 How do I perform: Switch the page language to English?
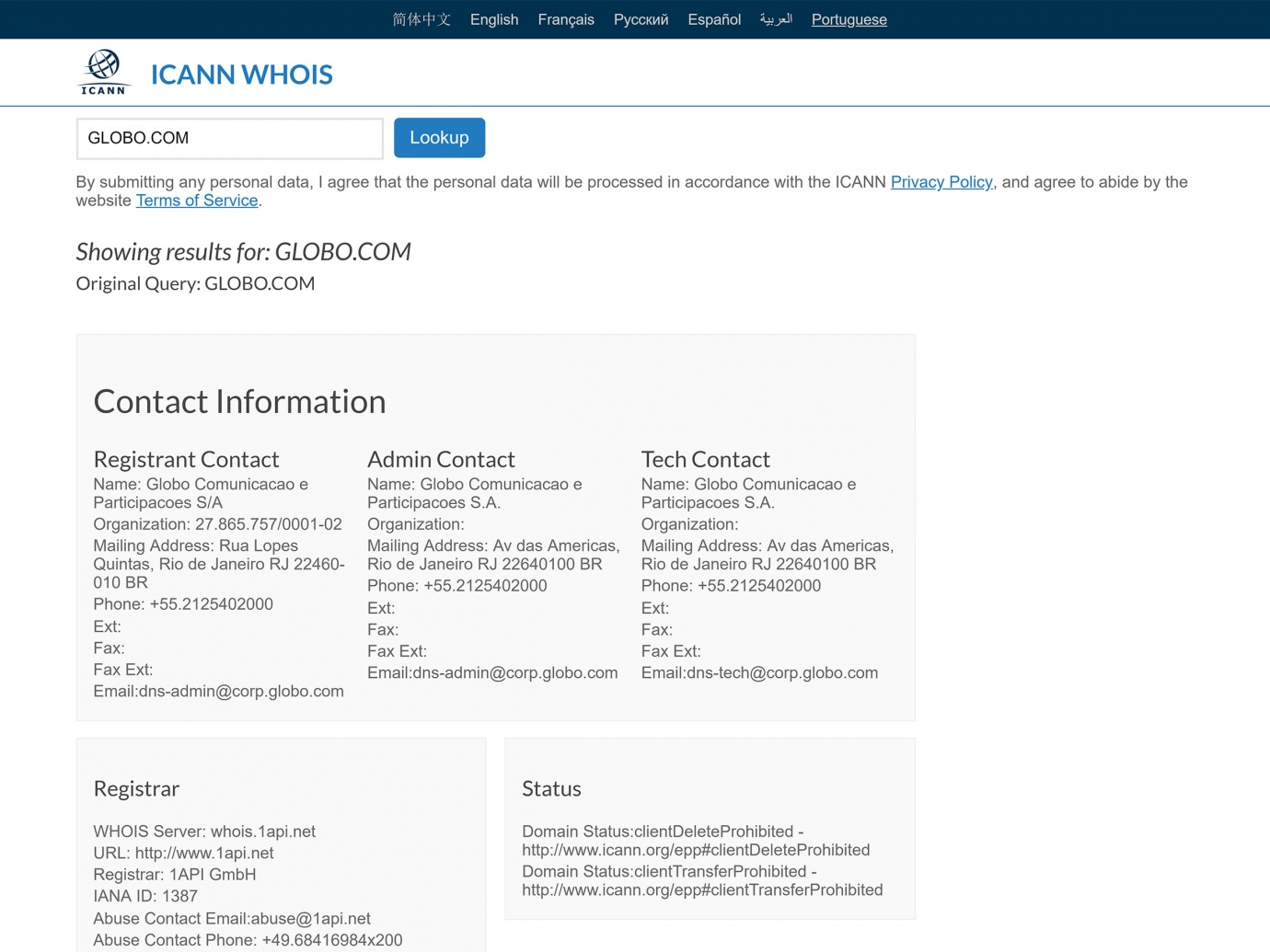click(493, 19)
